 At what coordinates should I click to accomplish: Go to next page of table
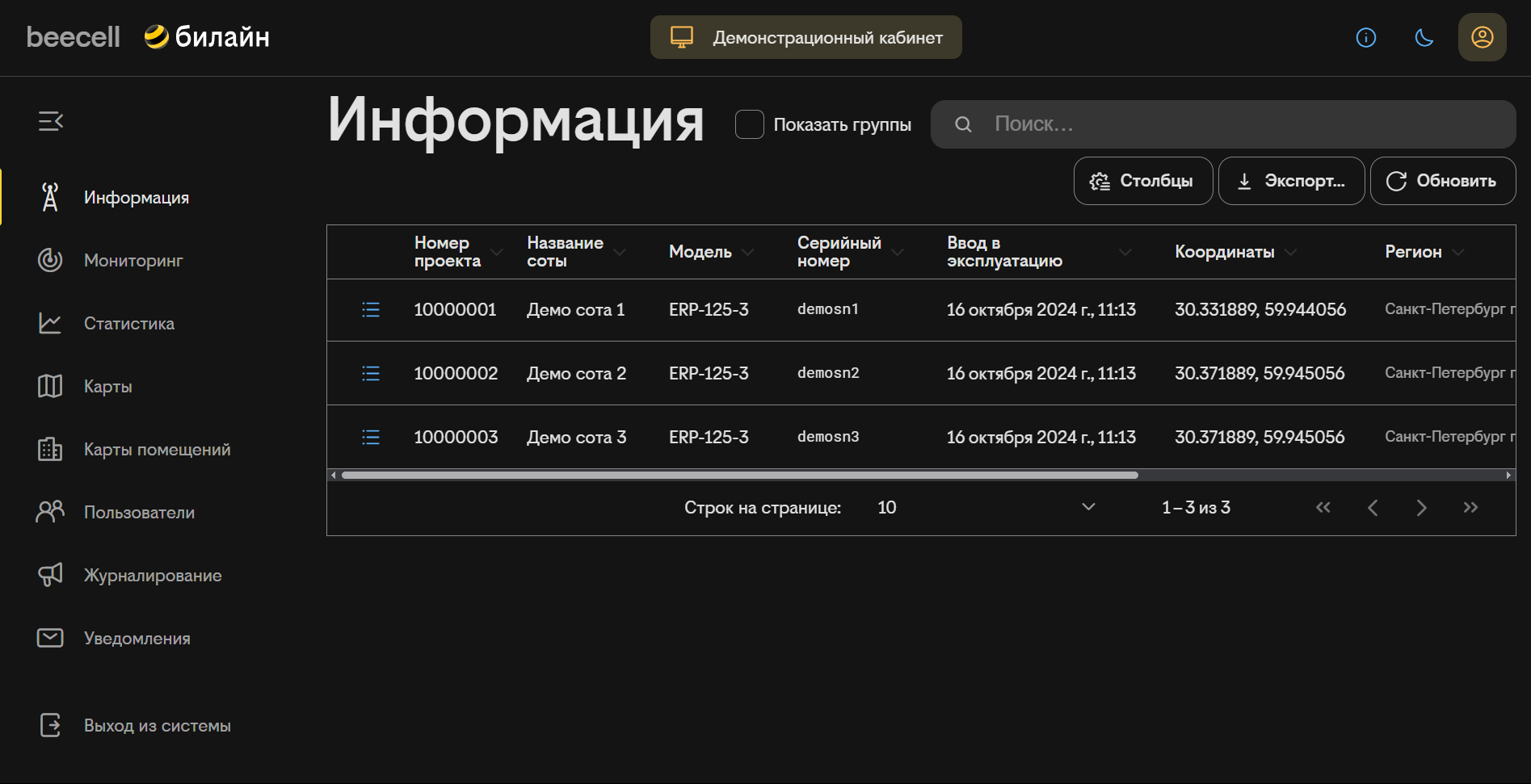pos(1422,507)
